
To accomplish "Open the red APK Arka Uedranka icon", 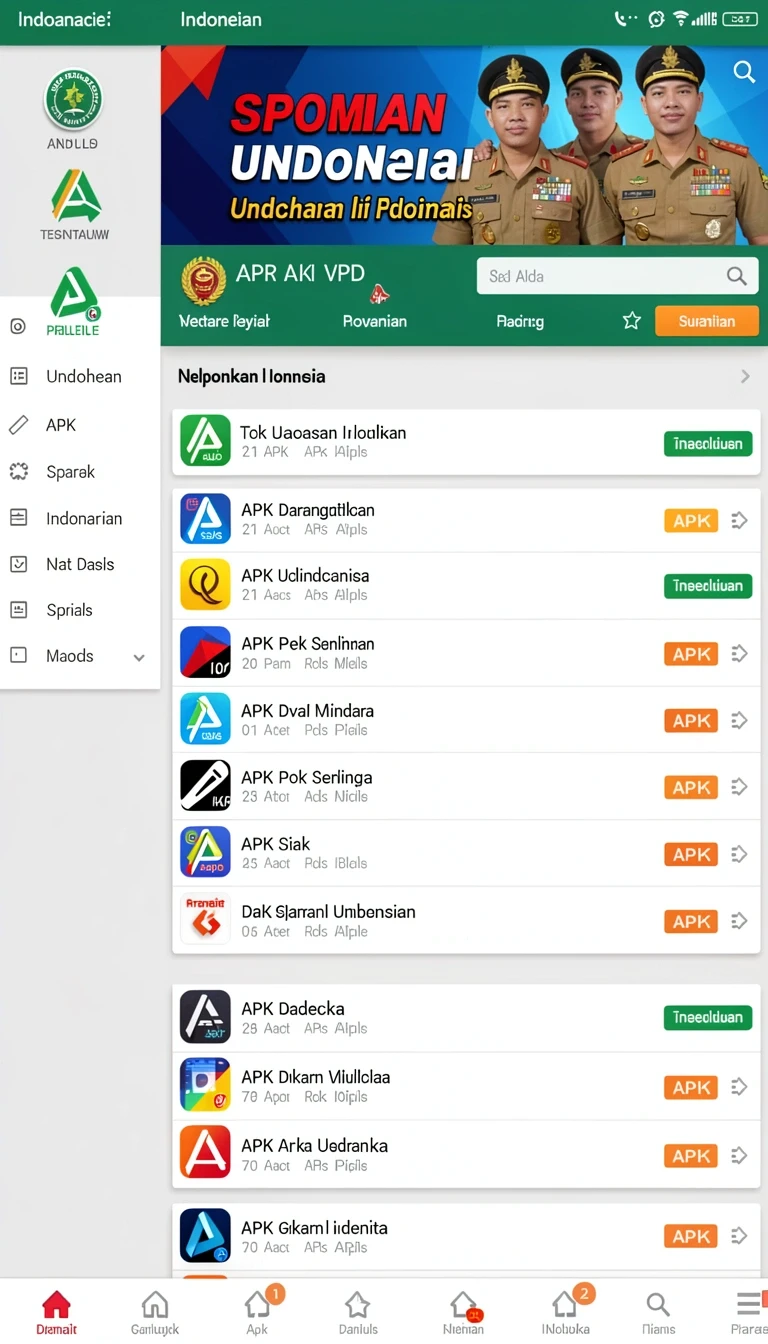I will (x=205, y=1153).
